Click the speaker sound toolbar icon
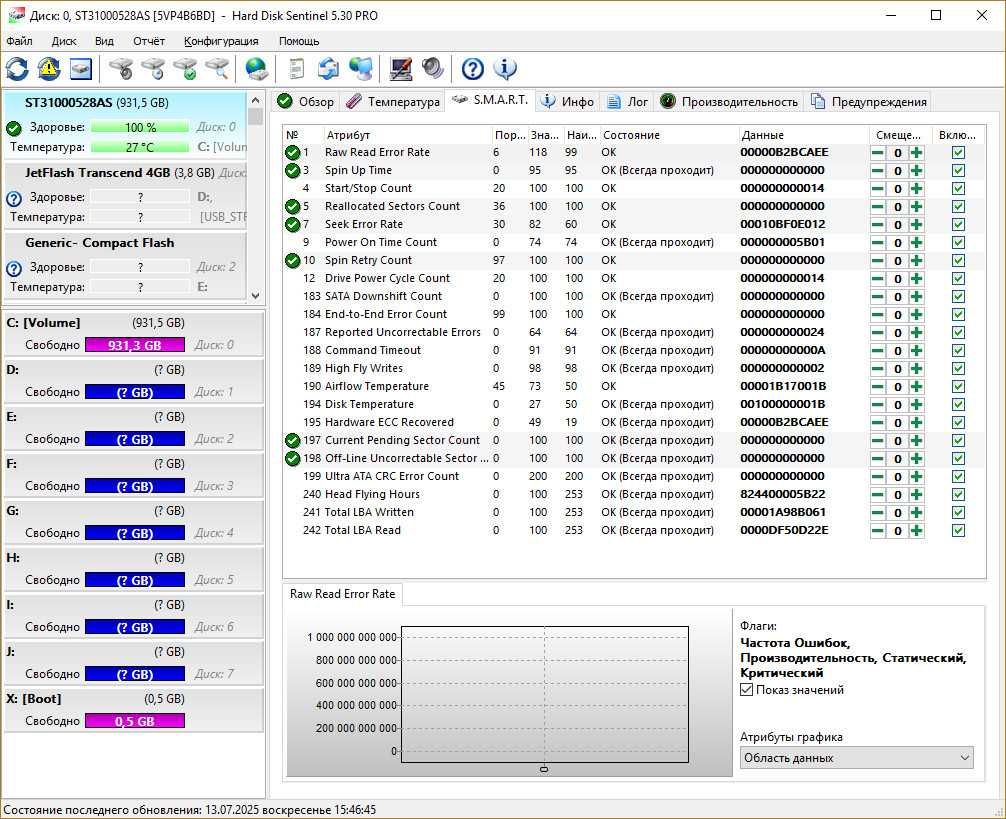The height and width of the screenshot is (819, 1006). (433, 69)
